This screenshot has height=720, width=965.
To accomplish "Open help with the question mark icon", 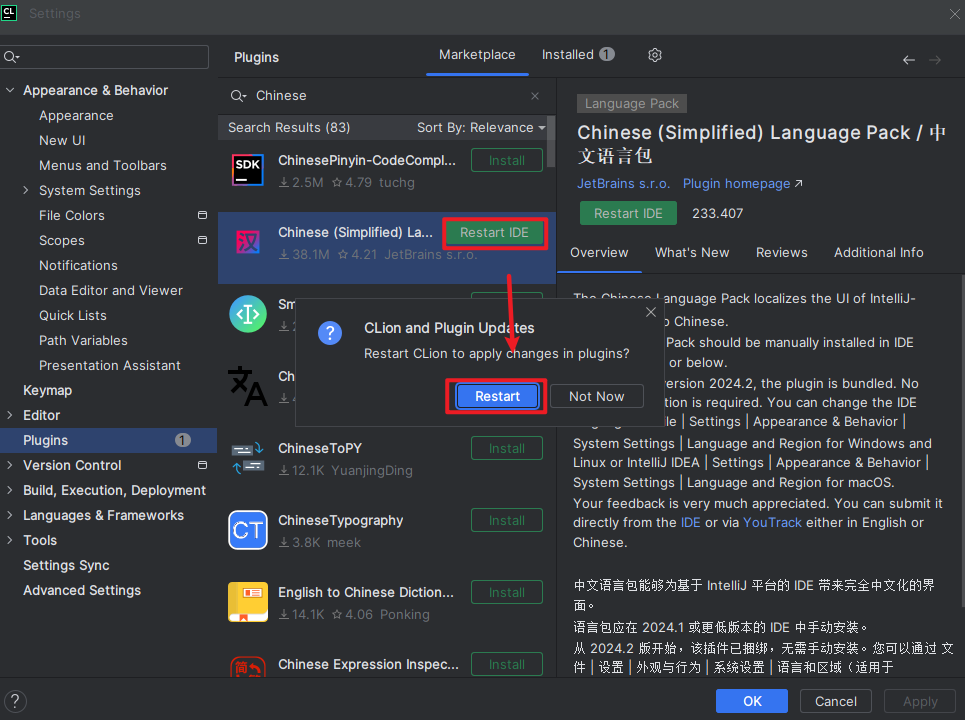I will tap(15, 701).
